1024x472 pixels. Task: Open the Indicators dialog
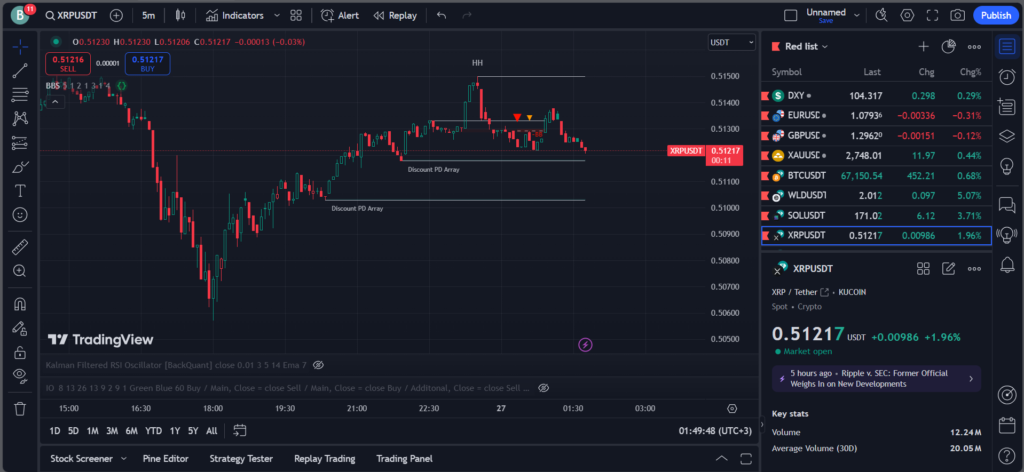tap(235, 15)
